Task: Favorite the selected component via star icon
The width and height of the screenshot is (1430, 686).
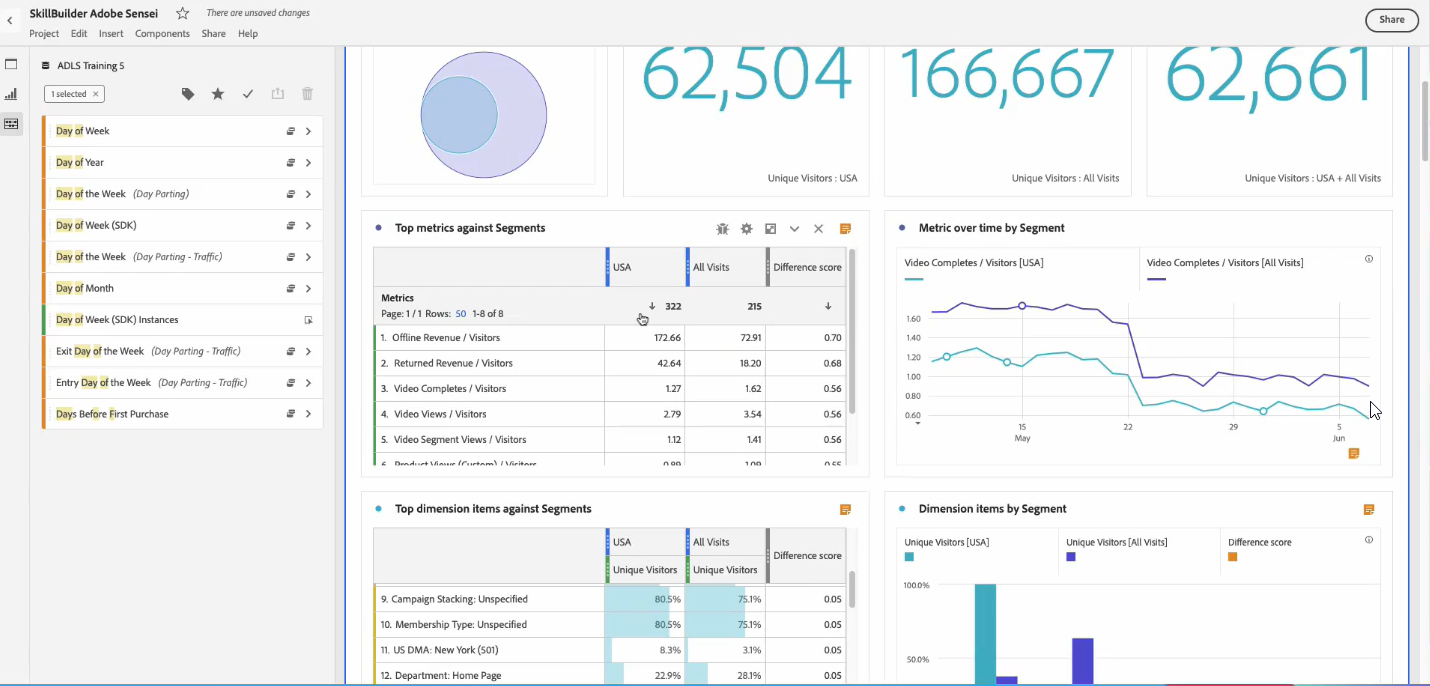Action: point(218,93)
